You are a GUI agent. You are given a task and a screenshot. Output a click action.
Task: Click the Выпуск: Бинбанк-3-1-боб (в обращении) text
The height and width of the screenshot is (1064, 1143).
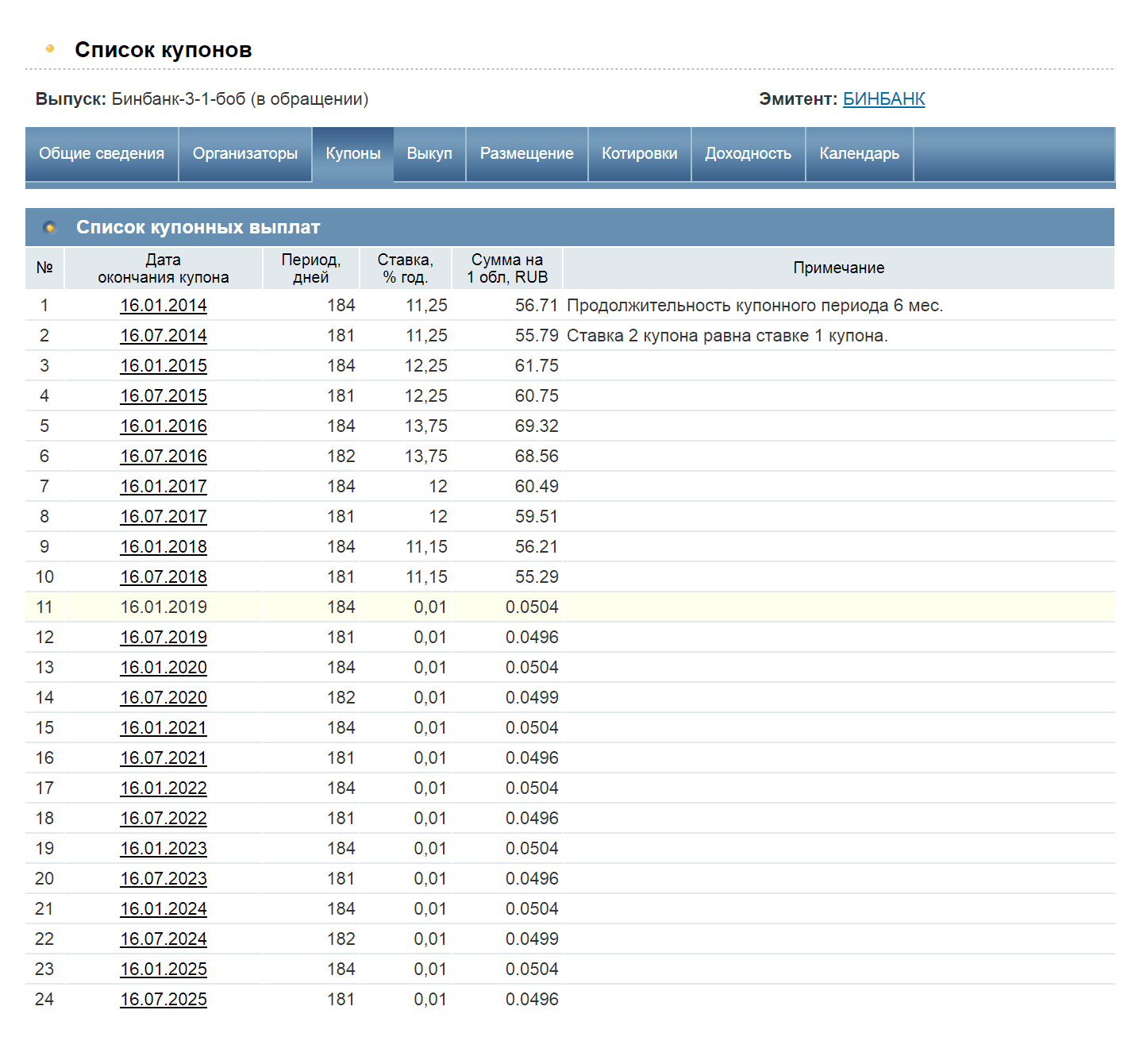(x=202, y=99)
